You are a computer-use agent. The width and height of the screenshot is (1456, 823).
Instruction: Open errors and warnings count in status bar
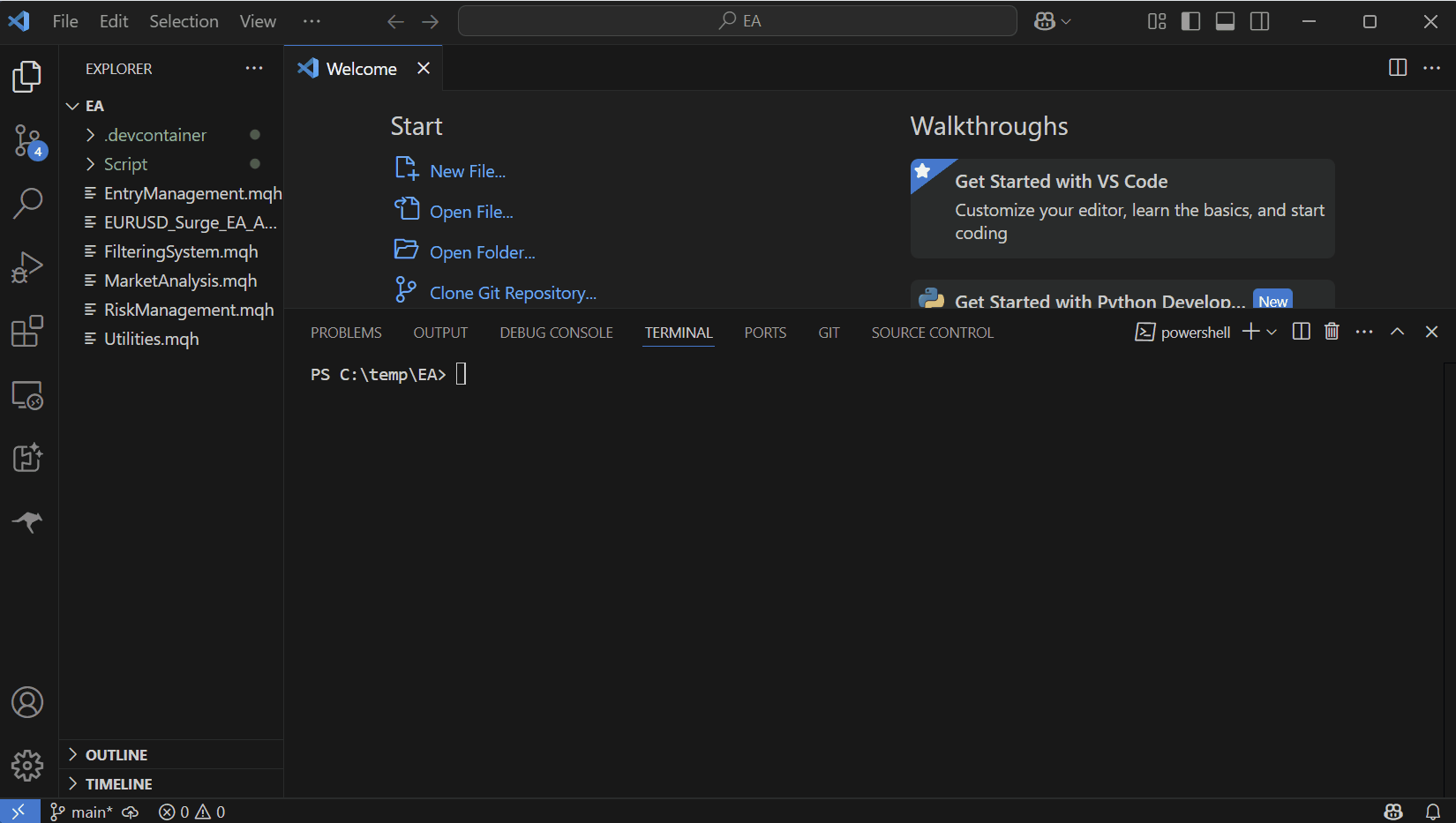click(x=191, y=812)
